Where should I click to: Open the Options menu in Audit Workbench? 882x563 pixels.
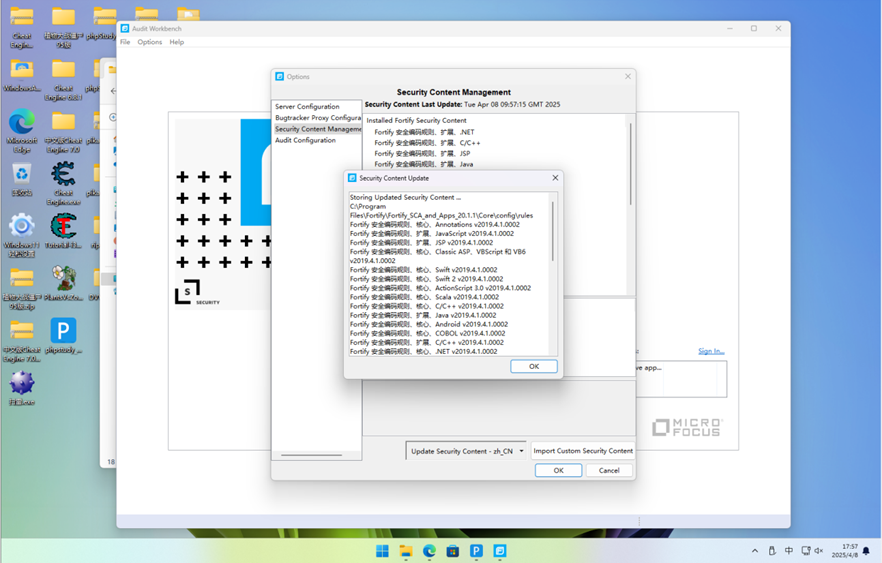coord(150,42)
